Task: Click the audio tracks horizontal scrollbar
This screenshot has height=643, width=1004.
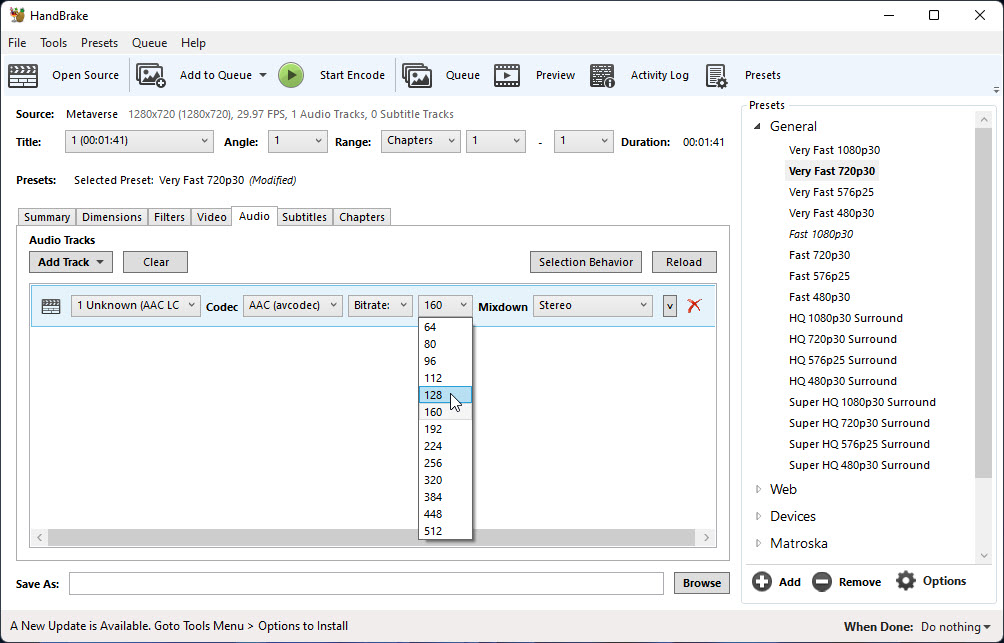Action: [x=373, y=537]
